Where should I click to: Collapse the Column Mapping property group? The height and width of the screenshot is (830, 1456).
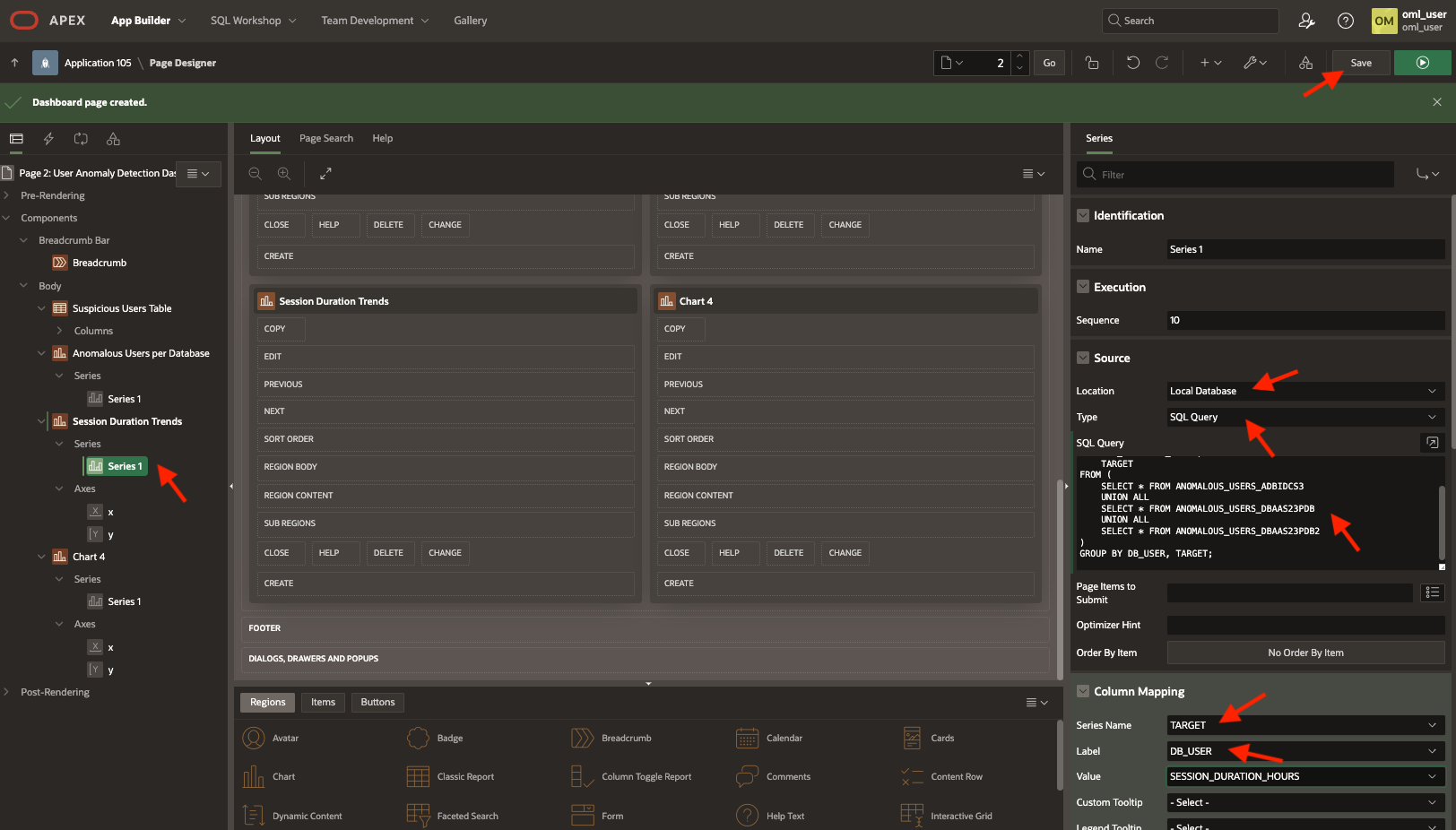click(x=1083, y=692)
